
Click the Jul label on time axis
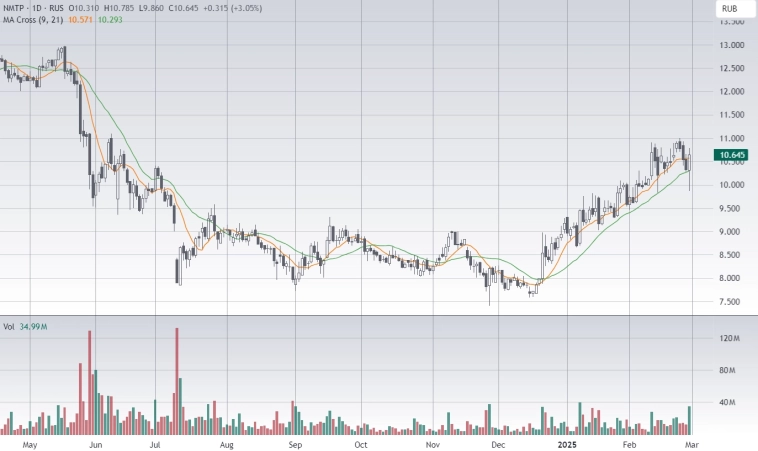point(155,445)
